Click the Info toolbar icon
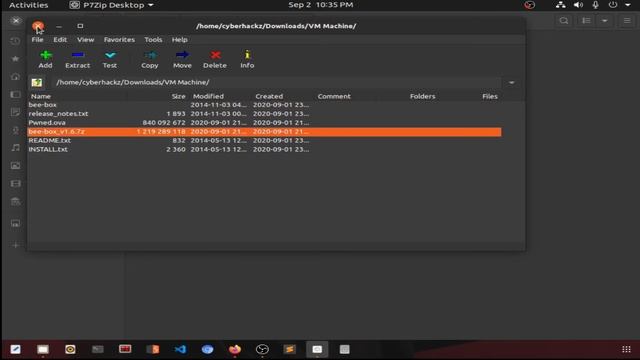Image resolution: width=640 pixels, height=360 pixels. tap(247, 60)
